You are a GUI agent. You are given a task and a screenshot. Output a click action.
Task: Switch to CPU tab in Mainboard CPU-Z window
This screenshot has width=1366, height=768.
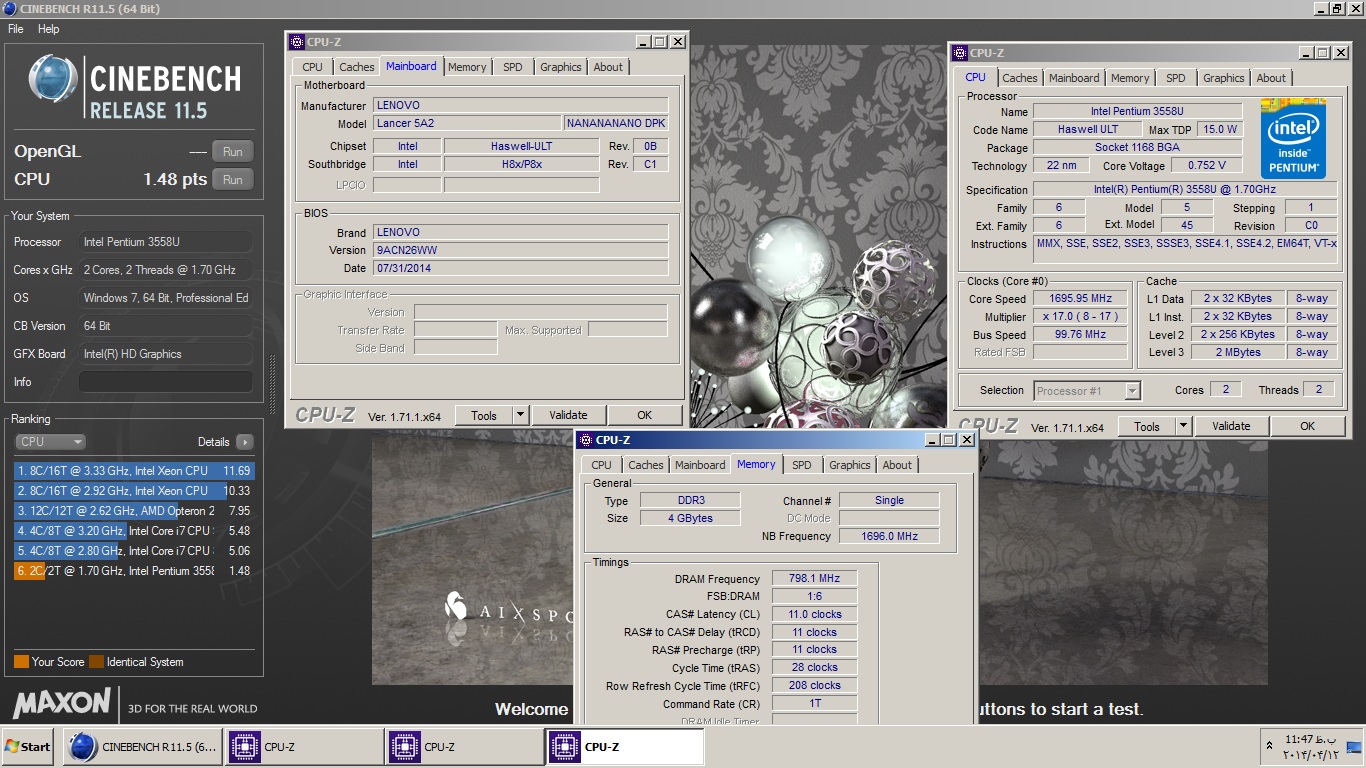[x=313, y=67]
